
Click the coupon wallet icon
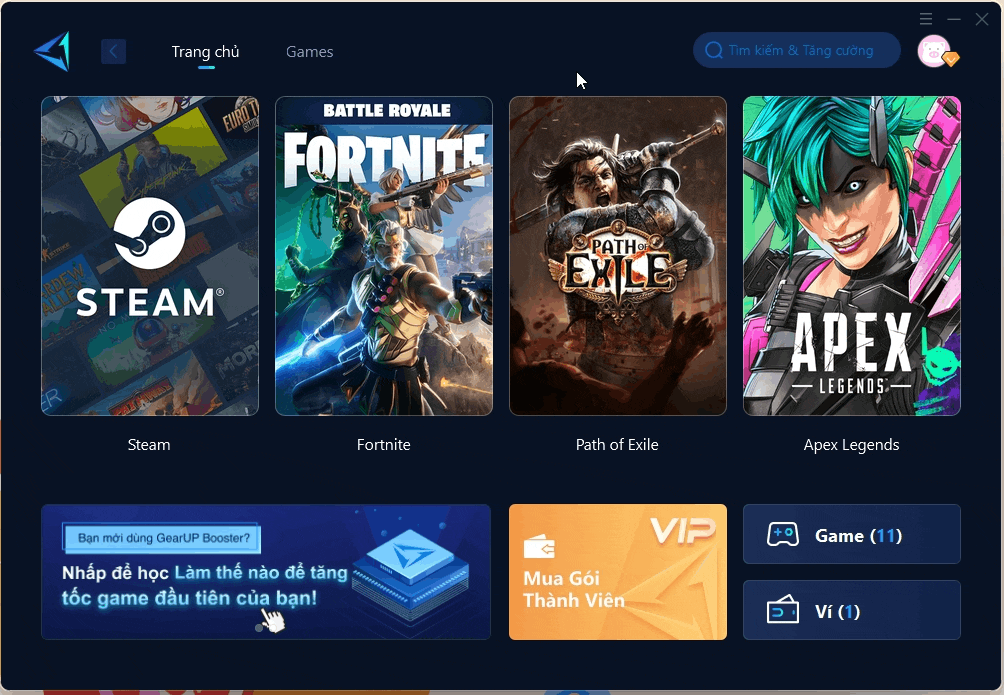click(782, 610)
